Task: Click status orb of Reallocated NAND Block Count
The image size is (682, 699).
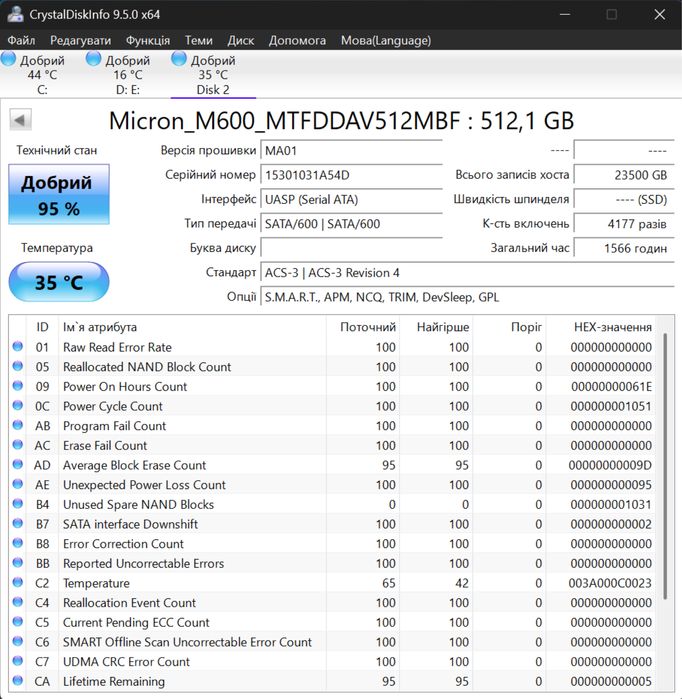Action: tap(18, 366)
